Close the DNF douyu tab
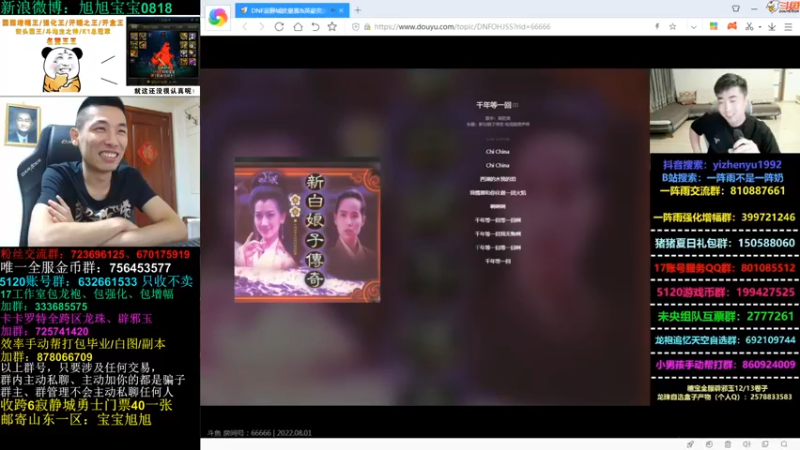 (341, 10)
